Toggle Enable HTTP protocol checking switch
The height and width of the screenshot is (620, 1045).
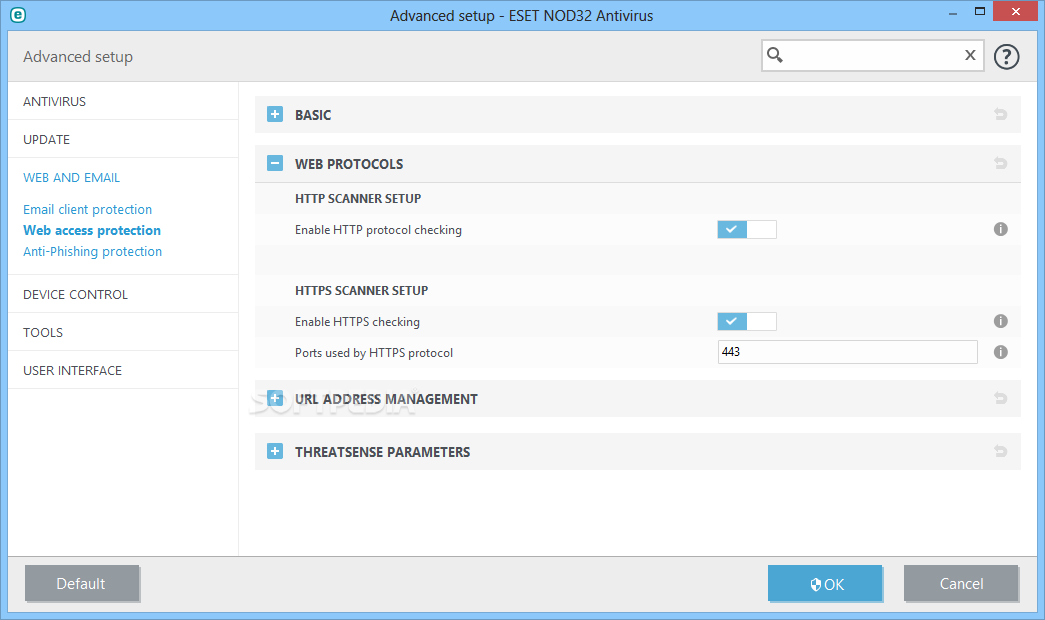click(x=746, y=229)
